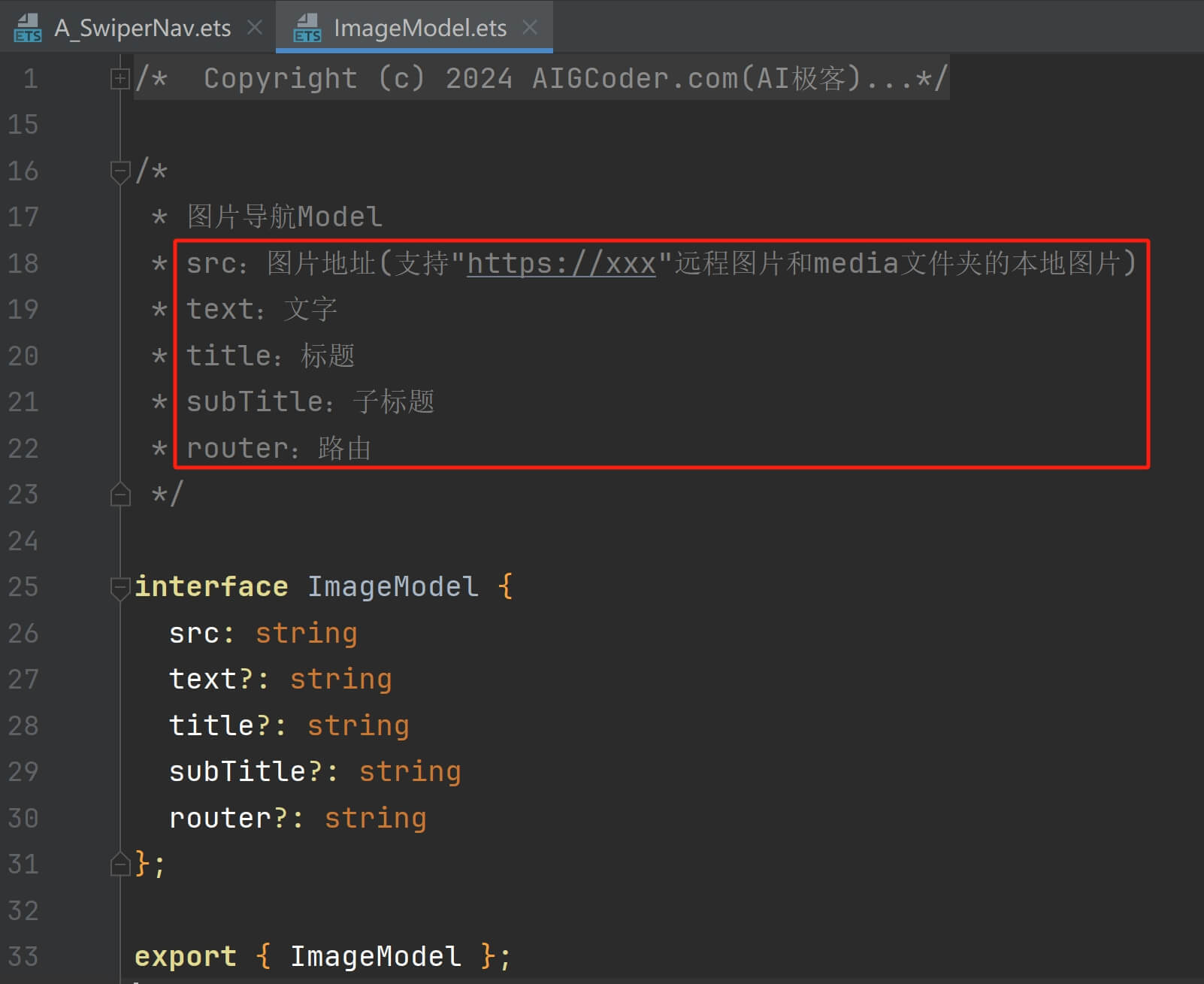Click 'src: string' property on line 26
This screenshot has width=1204, height=984.
pyautogui.click(x=263, y=633)
